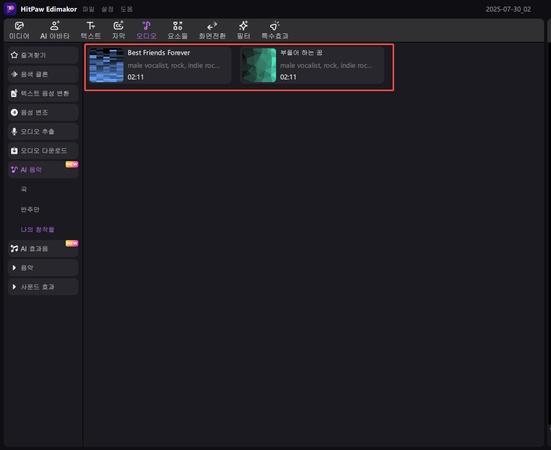Open the 요소들 (Elements) panel icon
The image size is (551, 450).
[x=177, y=26]
